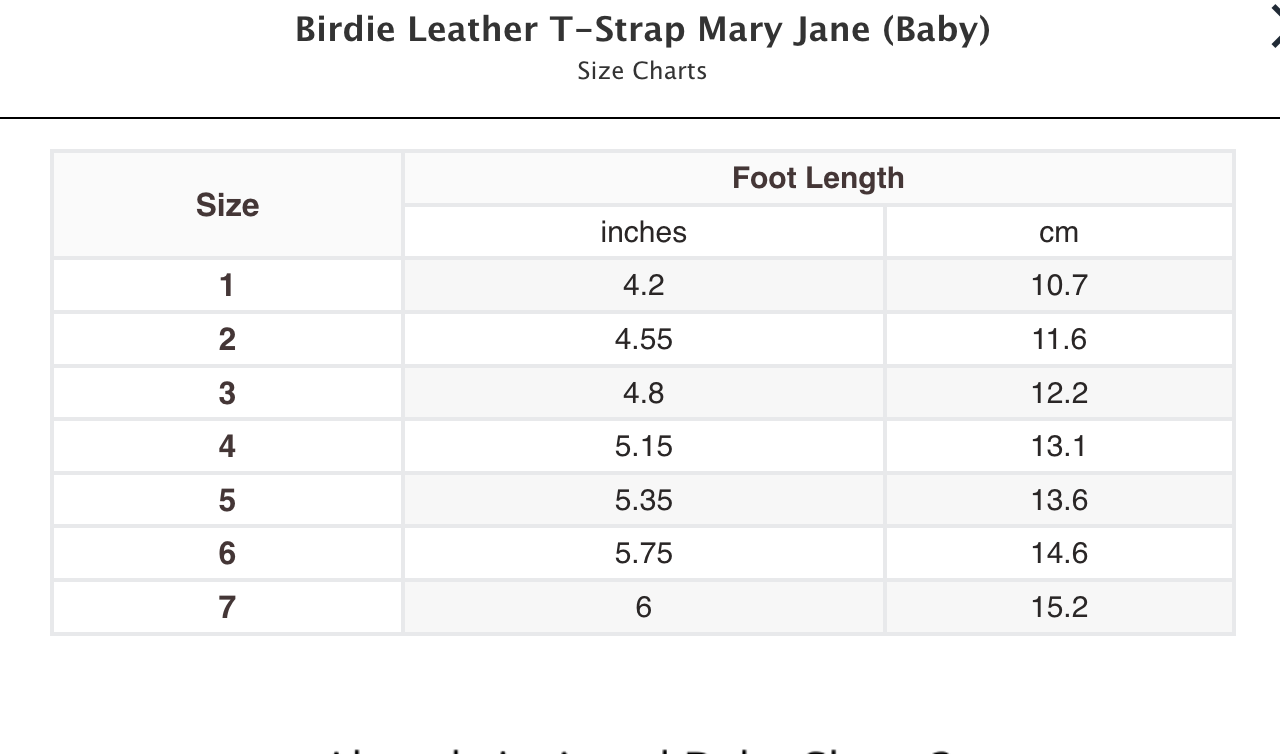Click the size 4 row label
Viewport: 1280px width, 754px height.
coord(227,446)
